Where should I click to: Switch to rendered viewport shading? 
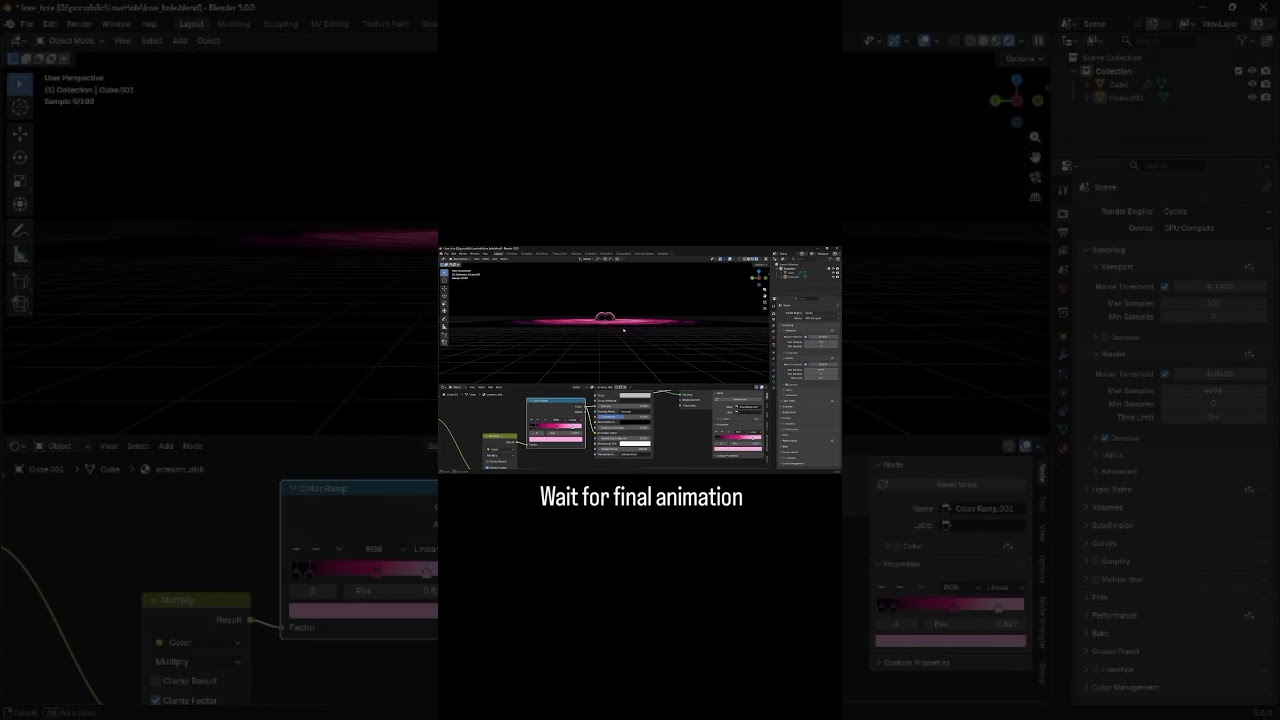tap(1009, 41)
